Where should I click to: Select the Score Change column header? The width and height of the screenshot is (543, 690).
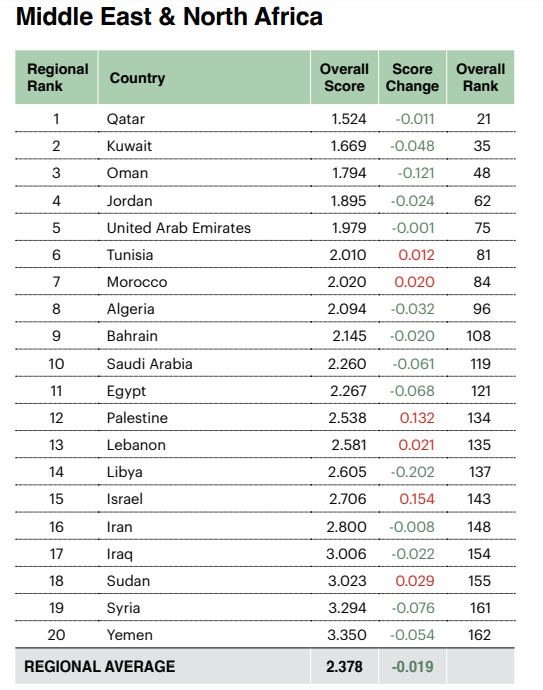[x=412, y=77]
